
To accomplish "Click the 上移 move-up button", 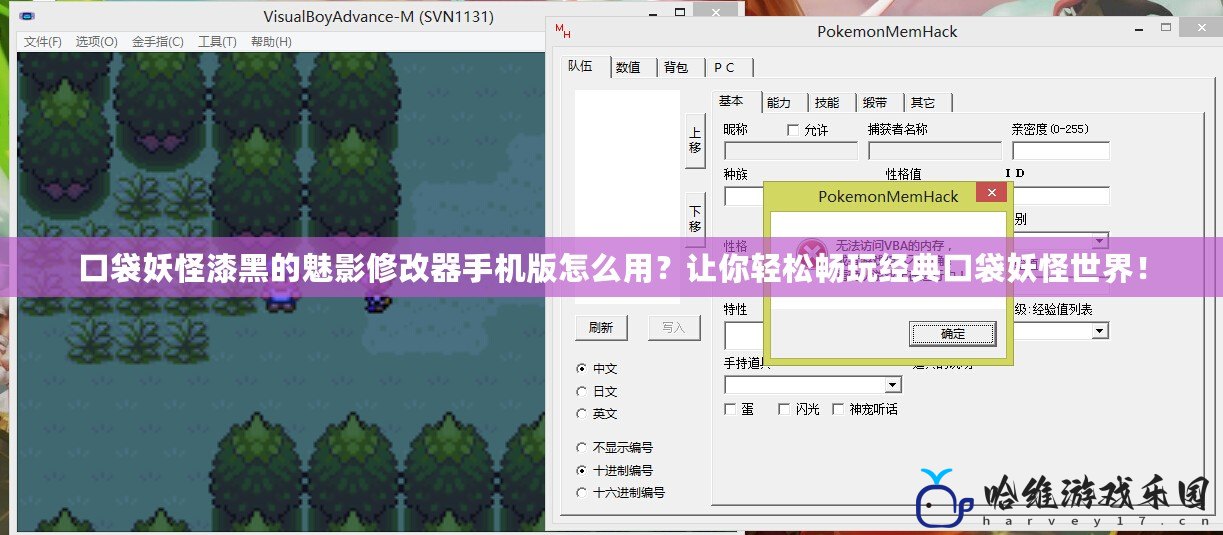I will pyautogui.click(x=695, y=139).
